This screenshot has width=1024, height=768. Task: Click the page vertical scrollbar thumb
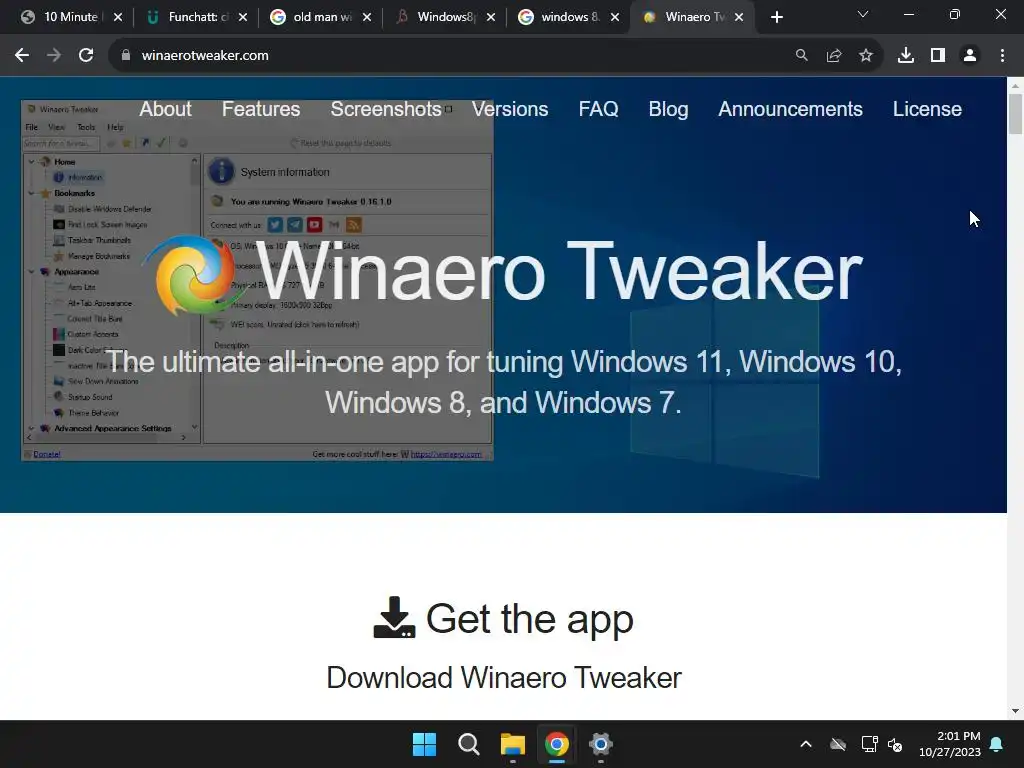tap(1015, 114)
